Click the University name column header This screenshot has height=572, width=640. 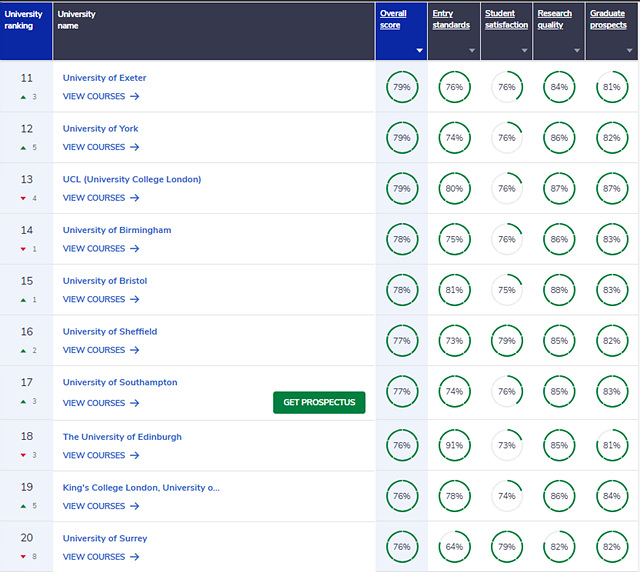[214, 31]
